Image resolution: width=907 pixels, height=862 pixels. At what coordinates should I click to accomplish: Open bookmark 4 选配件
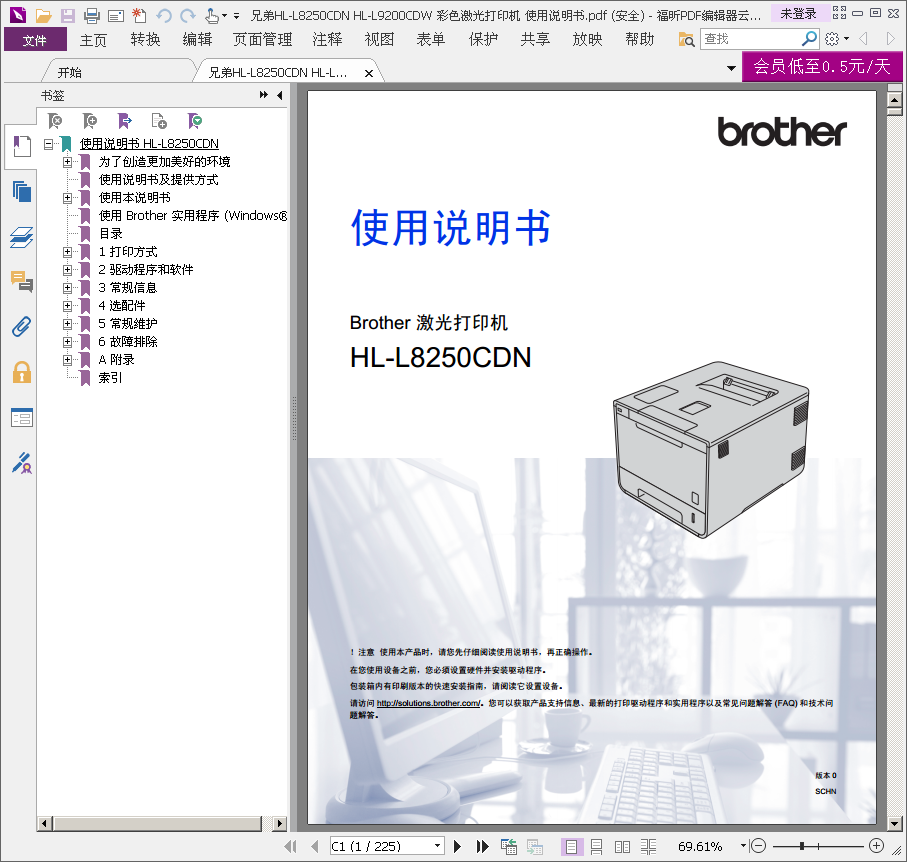(x=121, y=305)
